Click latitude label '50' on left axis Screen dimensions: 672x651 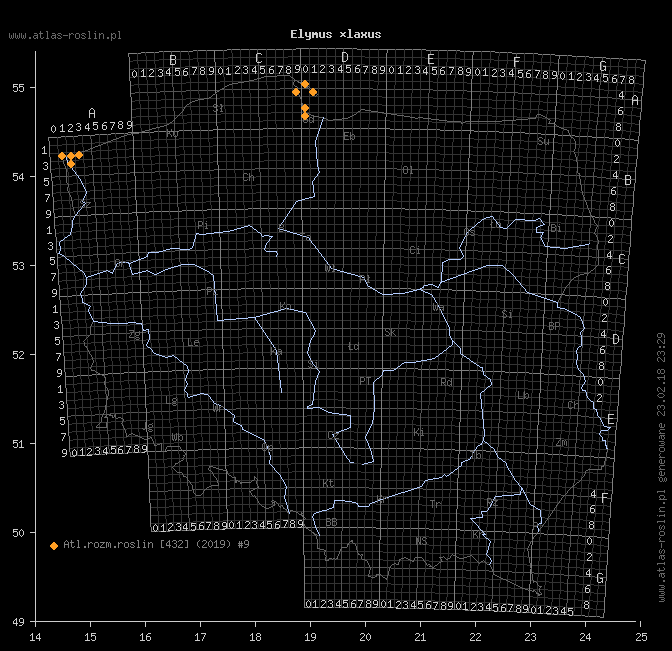coord(18,533)
